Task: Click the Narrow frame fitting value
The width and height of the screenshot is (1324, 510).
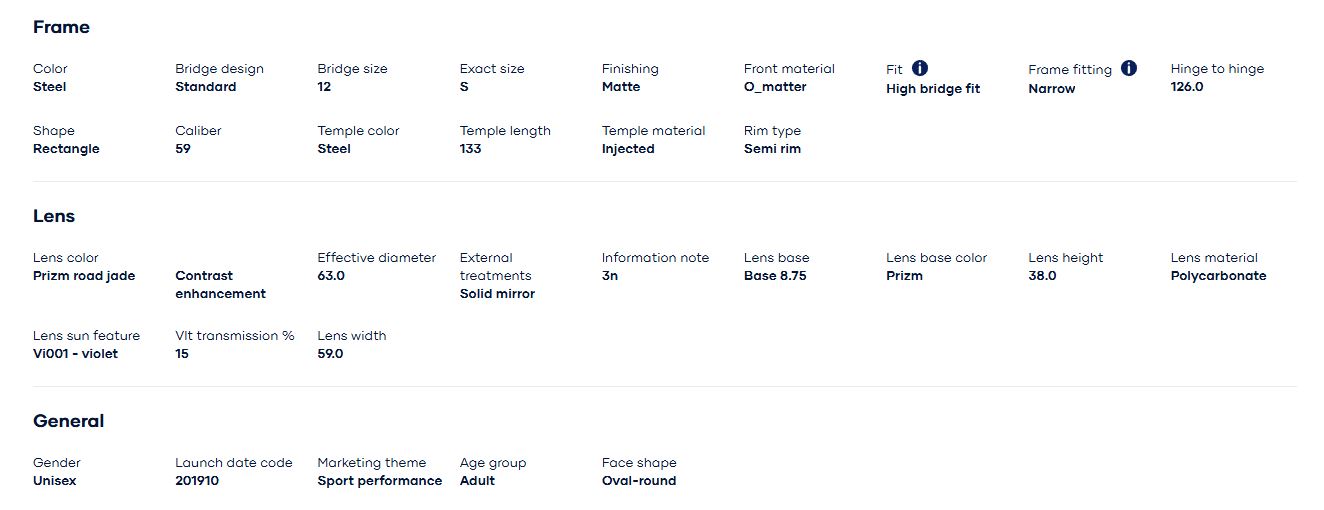Action: [1051, 89]
